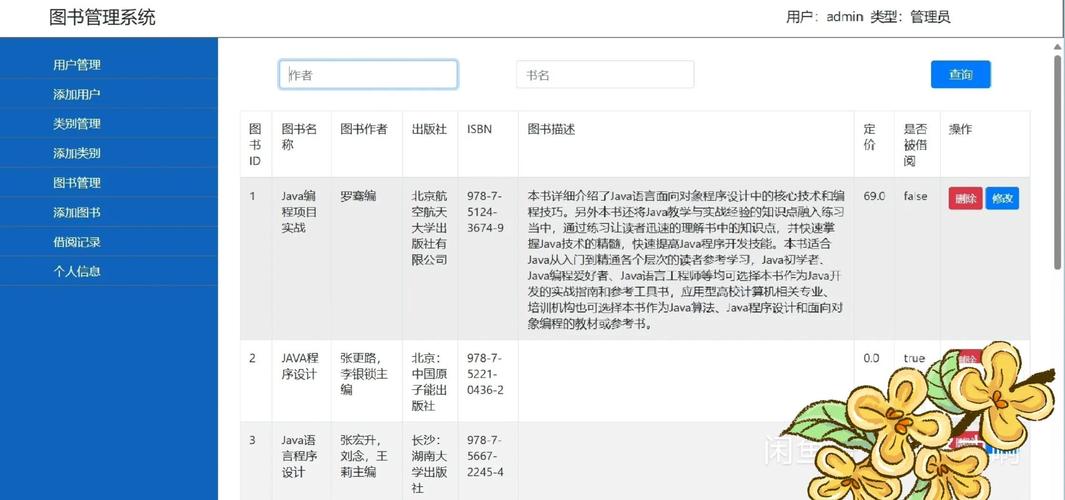The image size is (1065, 500).
Task: Select author 罗骞编
Action: coord(358,196)
